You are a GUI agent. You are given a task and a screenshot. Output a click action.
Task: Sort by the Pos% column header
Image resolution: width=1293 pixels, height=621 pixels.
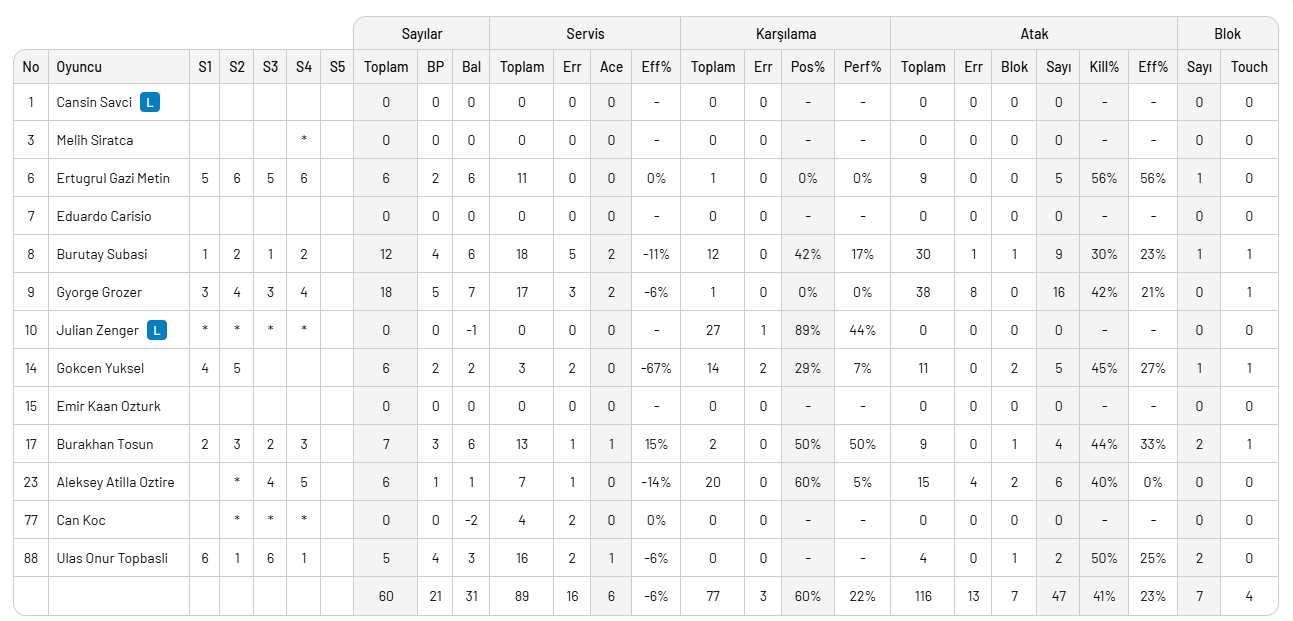click(807, 67)
